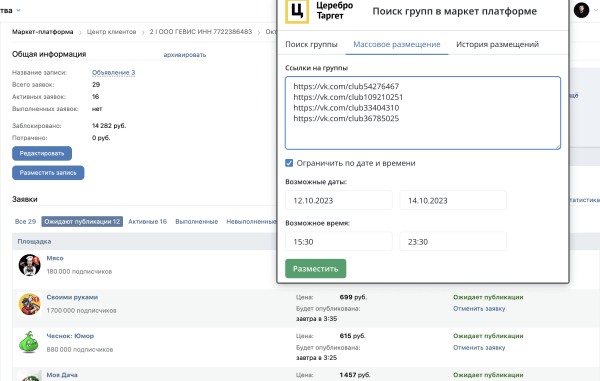
Task: Click 615 руб. price value
Action: [352, 336]
